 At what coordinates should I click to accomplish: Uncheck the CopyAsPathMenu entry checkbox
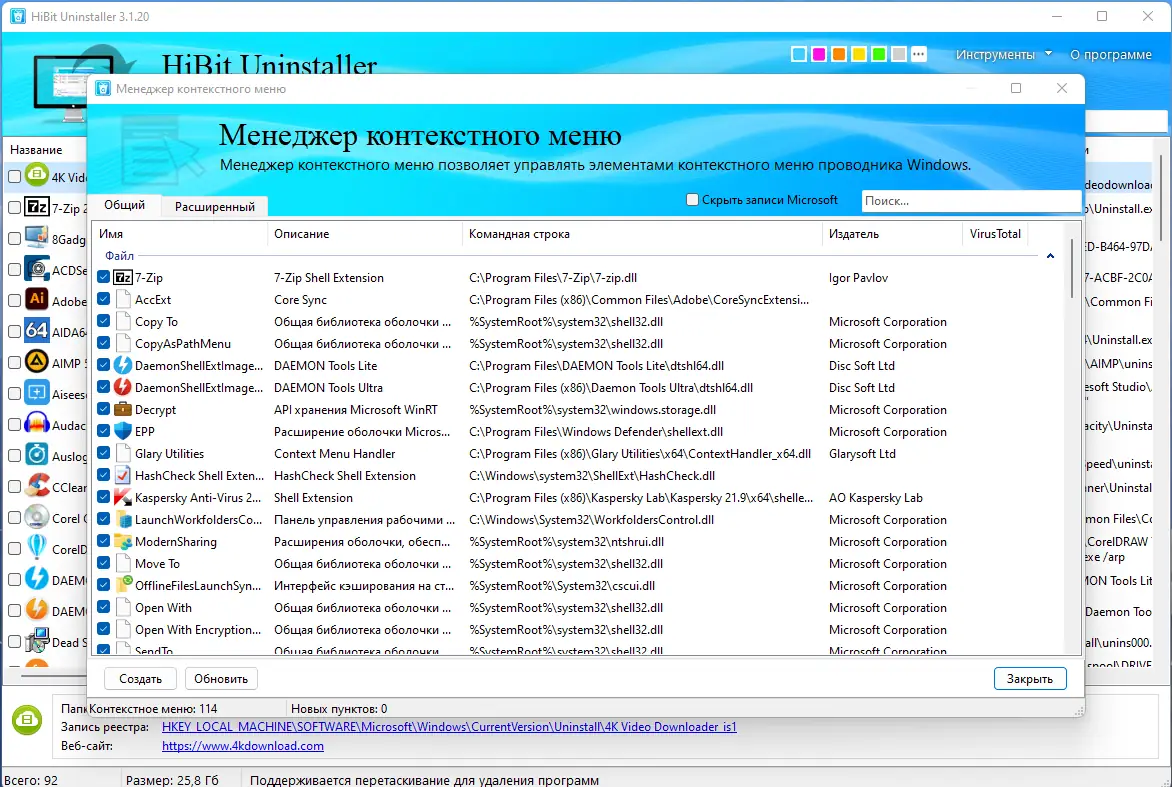[x=104, y=343]
